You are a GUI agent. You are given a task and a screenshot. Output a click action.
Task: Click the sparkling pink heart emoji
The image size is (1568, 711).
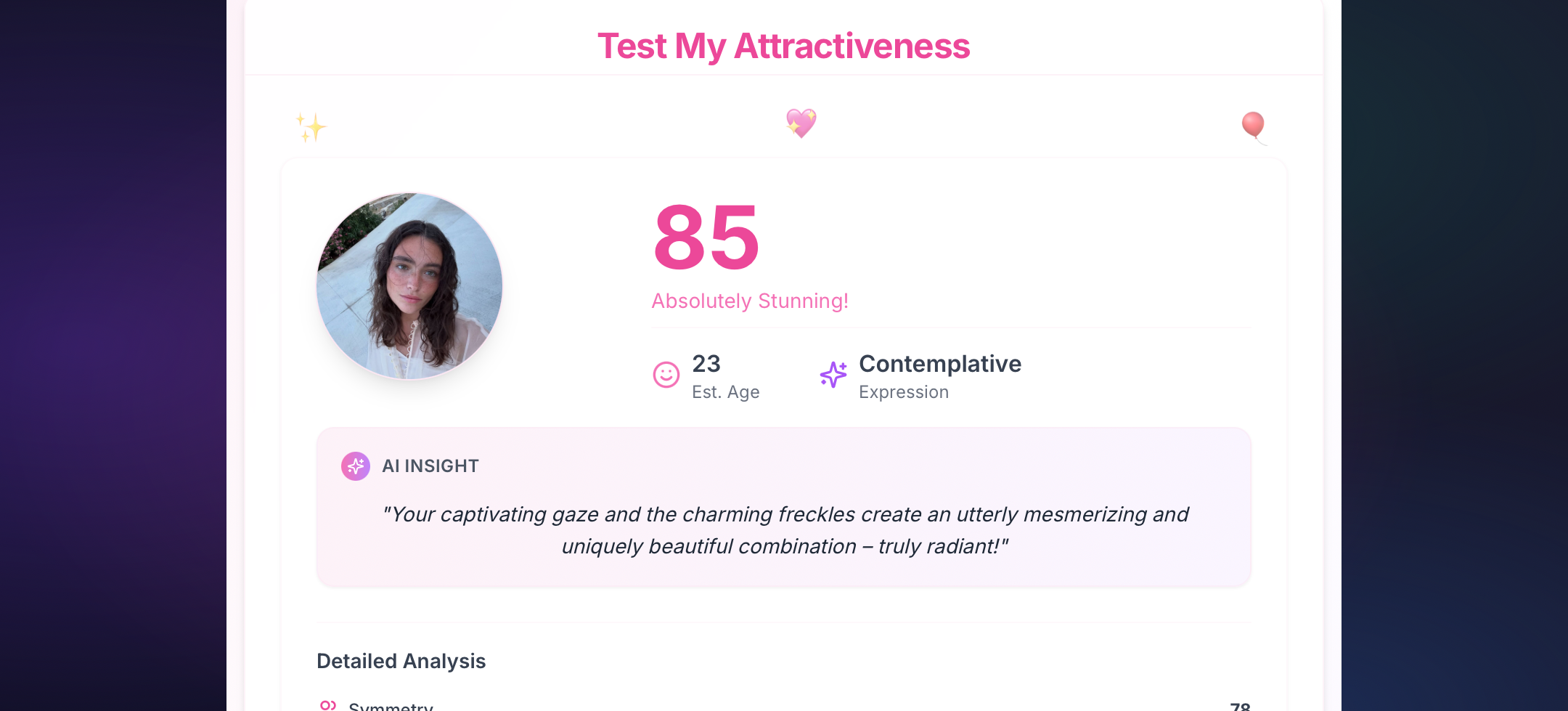click(801, 123)
